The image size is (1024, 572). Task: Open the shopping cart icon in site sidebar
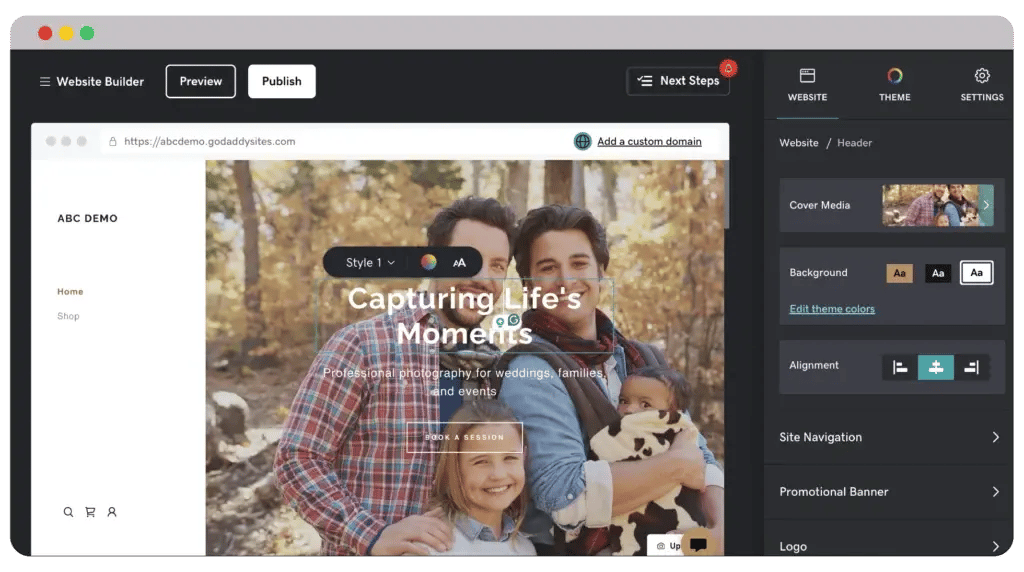point(90,512)
